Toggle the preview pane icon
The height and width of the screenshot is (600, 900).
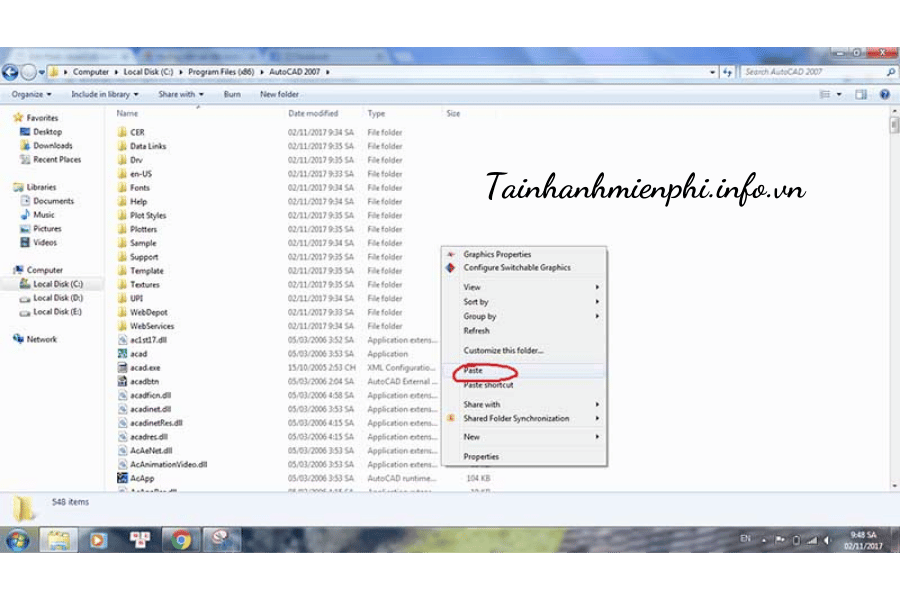coord(860,94)
